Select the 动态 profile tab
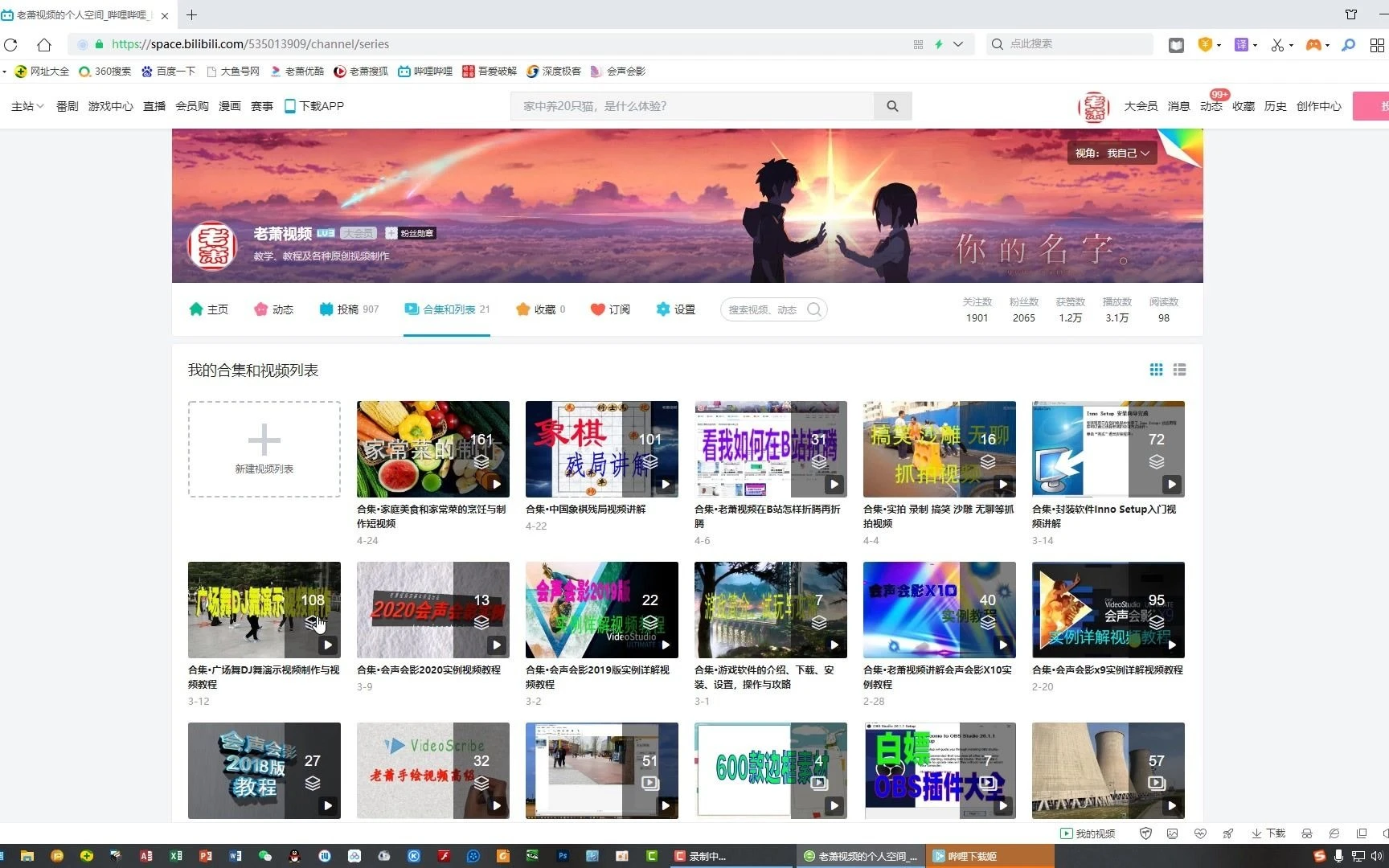 pos(273,309)
